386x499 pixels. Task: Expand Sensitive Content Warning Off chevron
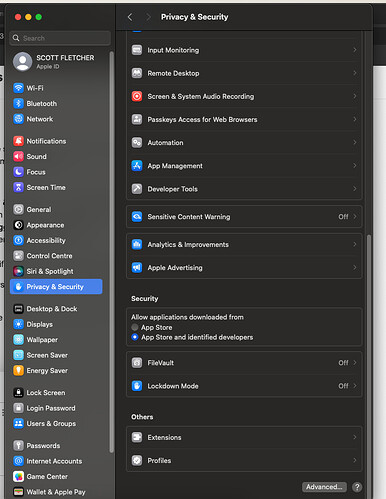355,217
